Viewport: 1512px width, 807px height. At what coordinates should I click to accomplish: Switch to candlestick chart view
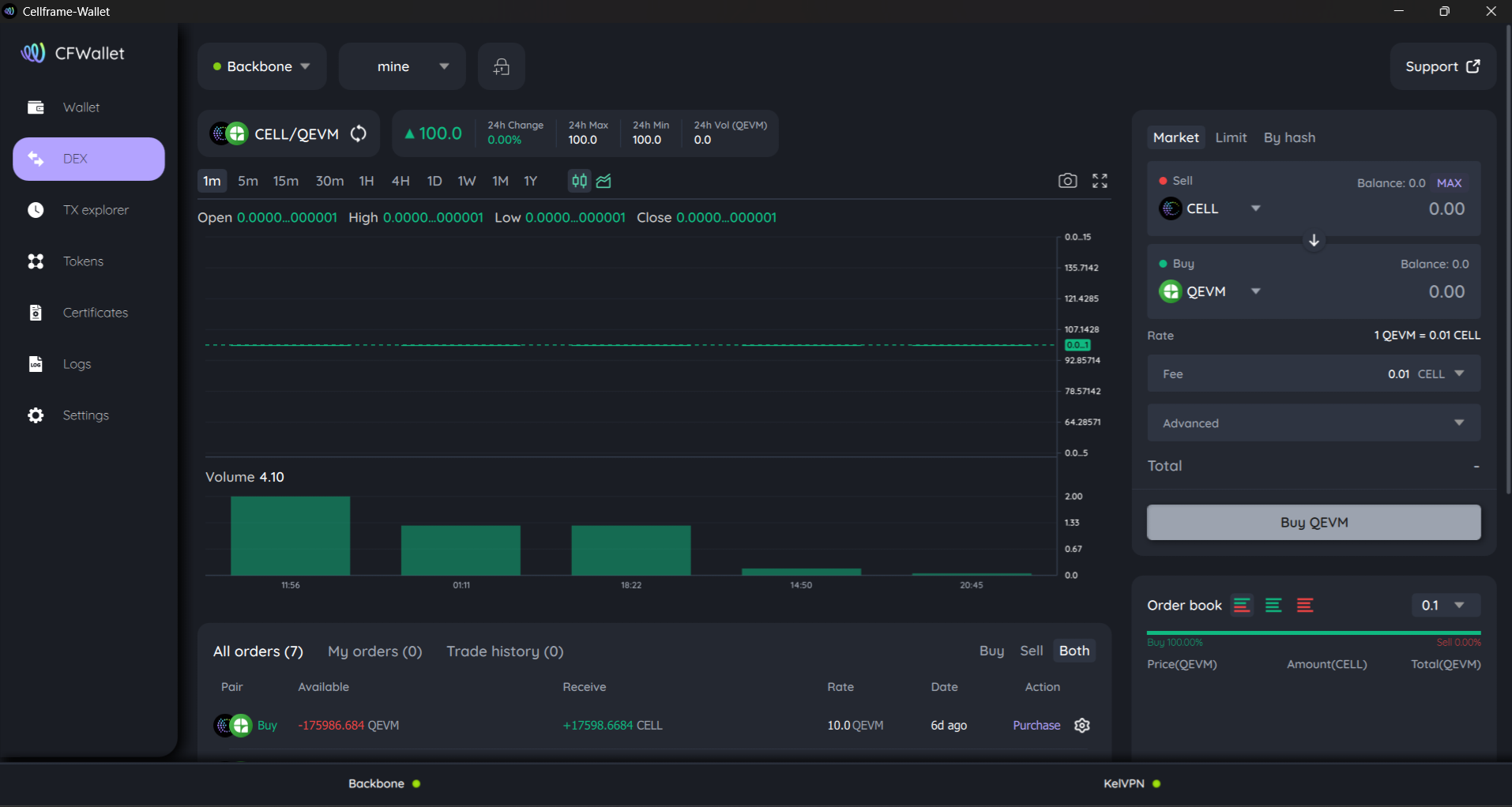point(579,181)
